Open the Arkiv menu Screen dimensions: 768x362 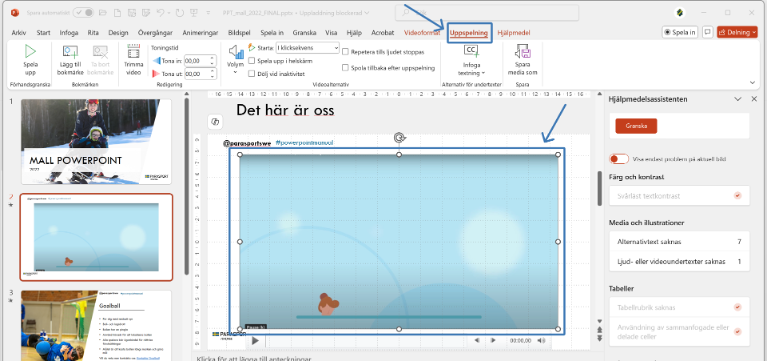[x=19, y=33]
